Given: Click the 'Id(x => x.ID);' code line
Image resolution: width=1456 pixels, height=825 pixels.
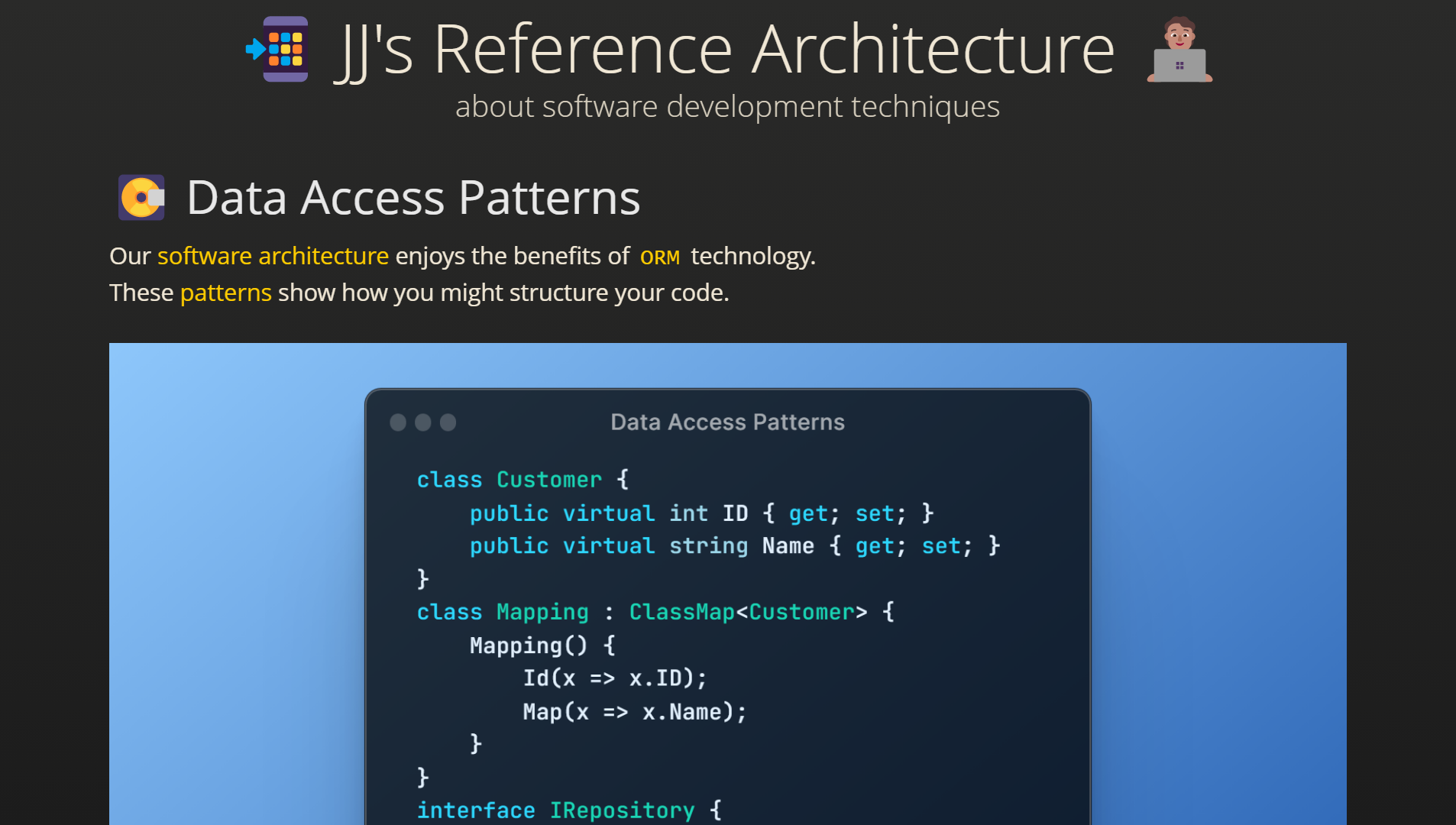Looking at the screenshot, I should 615,678.
